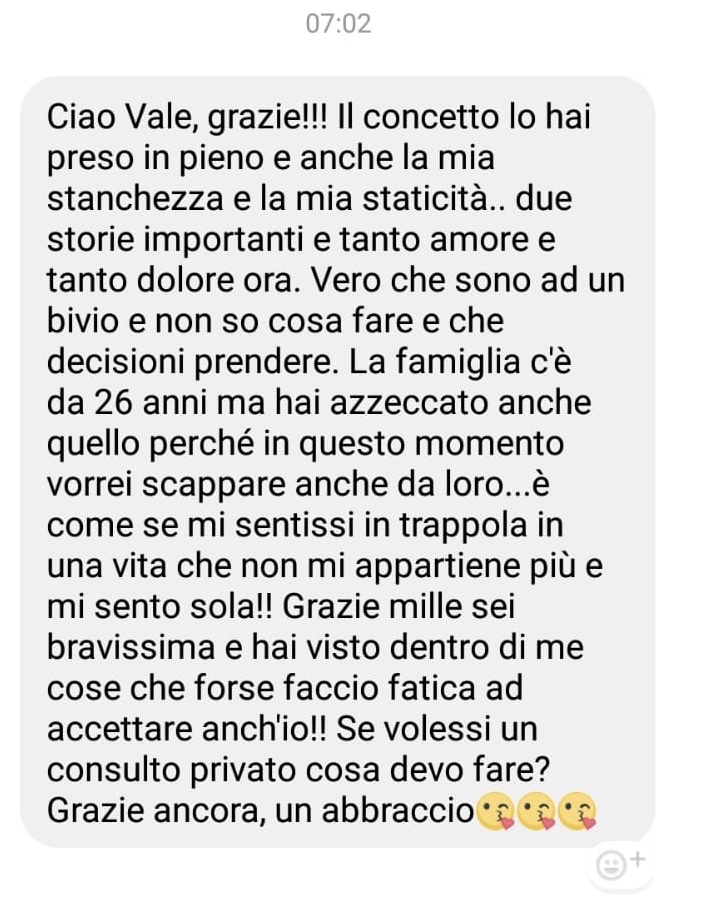
Task: Click the 07:02 timestamp
Action: [x=338, y=23]
